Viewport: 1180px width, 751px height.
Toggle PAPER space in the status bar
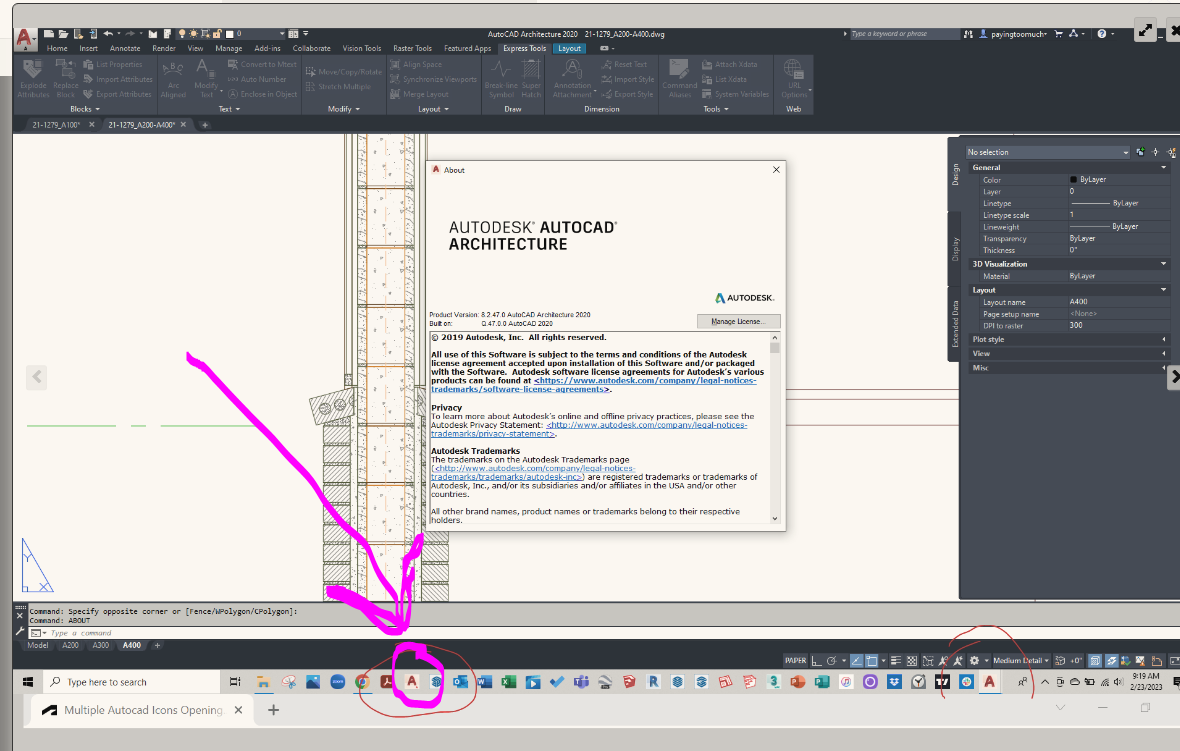click(796, 660)
